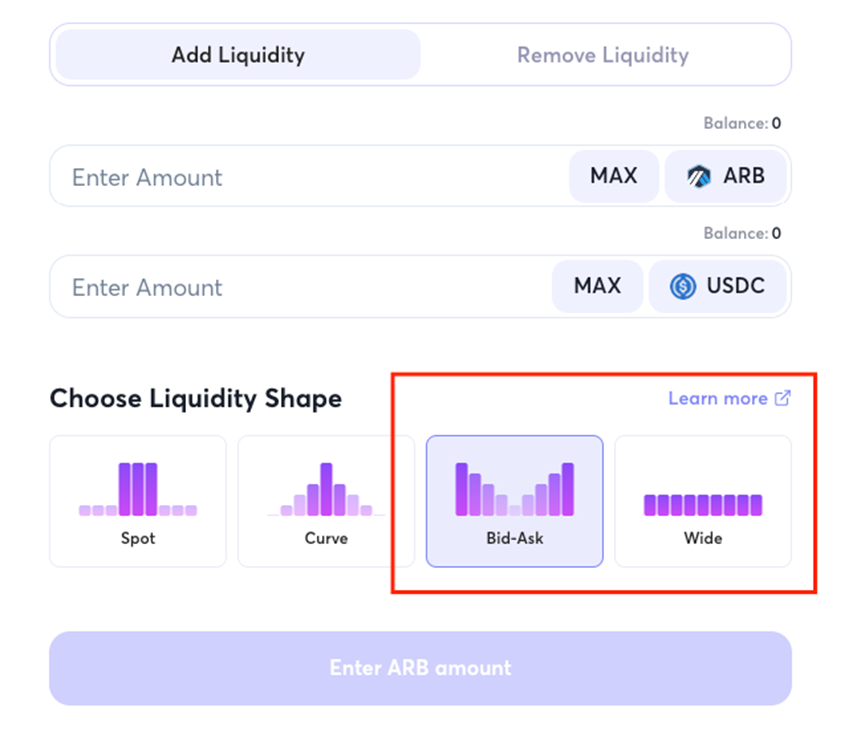This screenshot has width=865, height=744.
Task: Choose the Spot distribution option
Action: [137, 500]
